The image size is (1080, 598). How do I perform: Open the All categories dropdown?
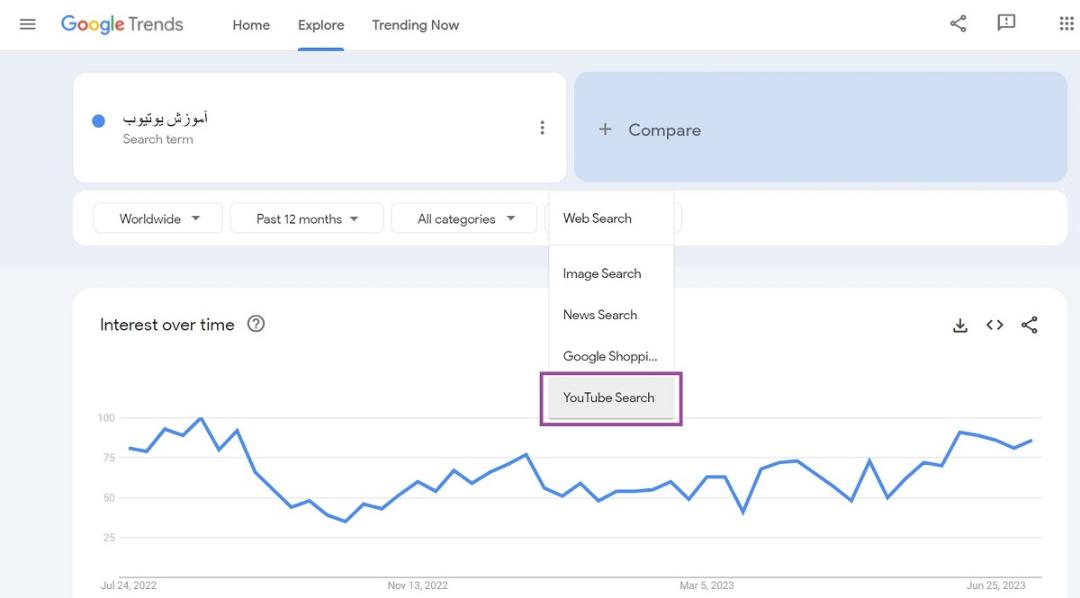point(464,218)
